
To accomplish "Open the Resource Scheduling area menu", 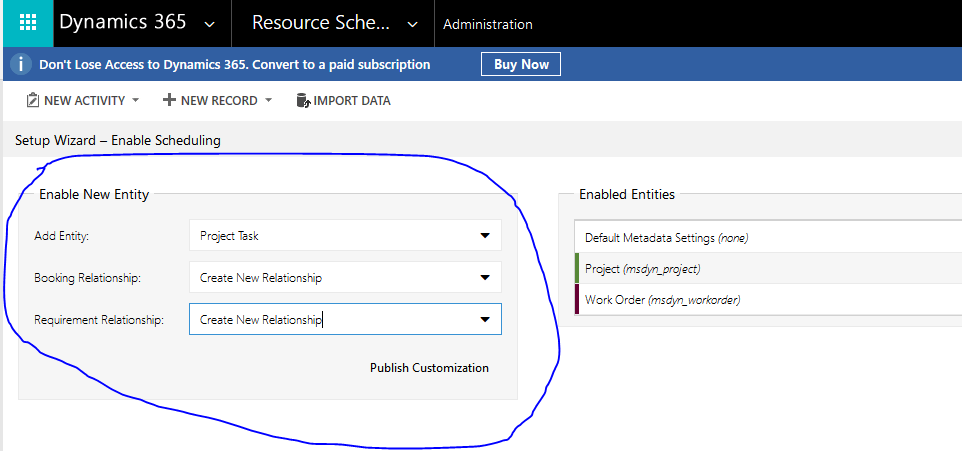I will tap(321, 23).
